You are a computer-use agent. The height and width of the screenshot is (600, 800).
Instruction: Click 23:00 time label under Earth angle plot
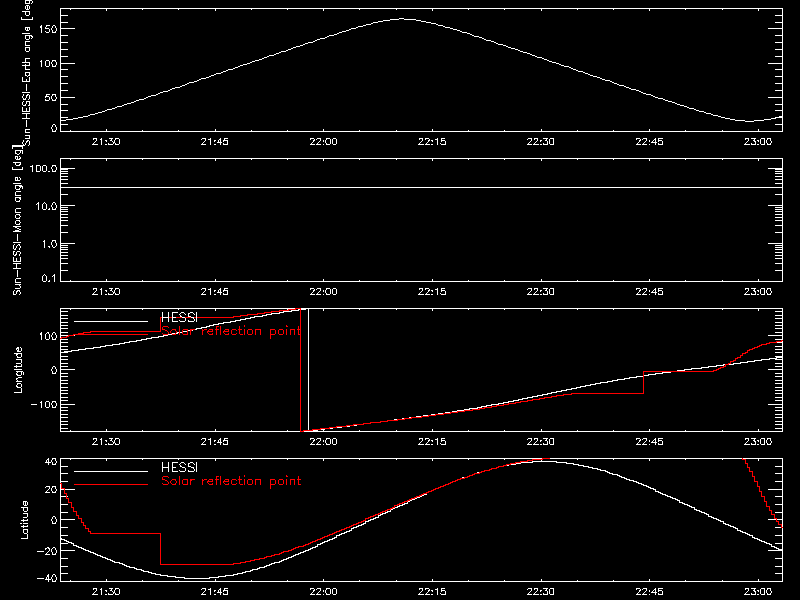(758, 142)
